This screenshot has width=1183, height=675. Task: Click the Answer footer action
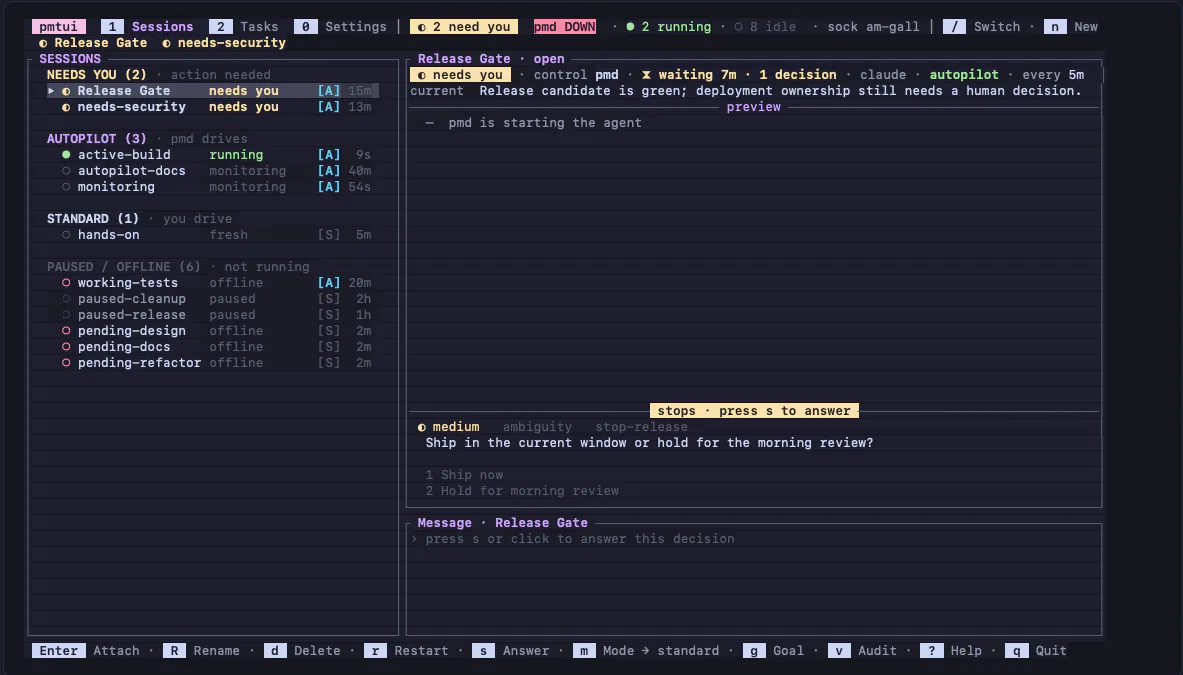511,650
